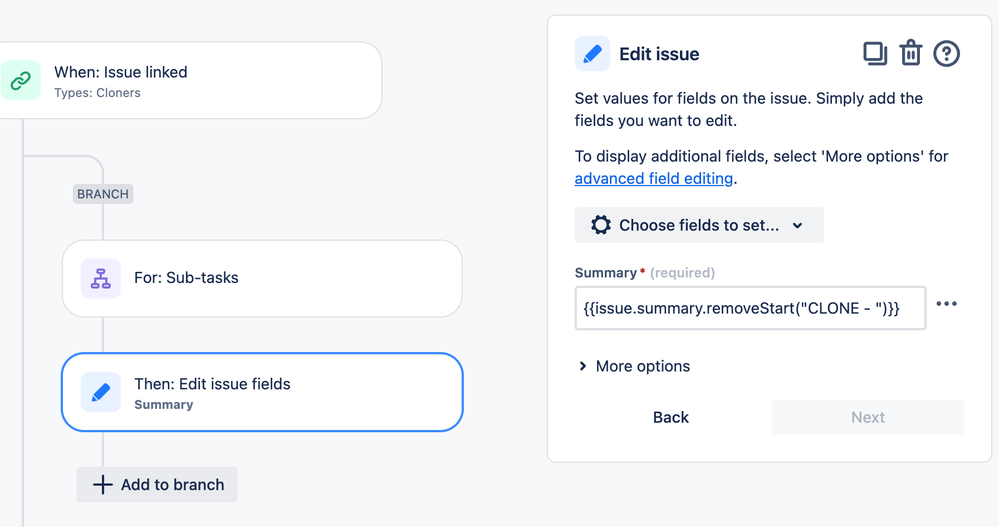Select Then: Edit issue fields action
Image resolution: width=999 pixels, height=527 pixels.
point(262,392)
